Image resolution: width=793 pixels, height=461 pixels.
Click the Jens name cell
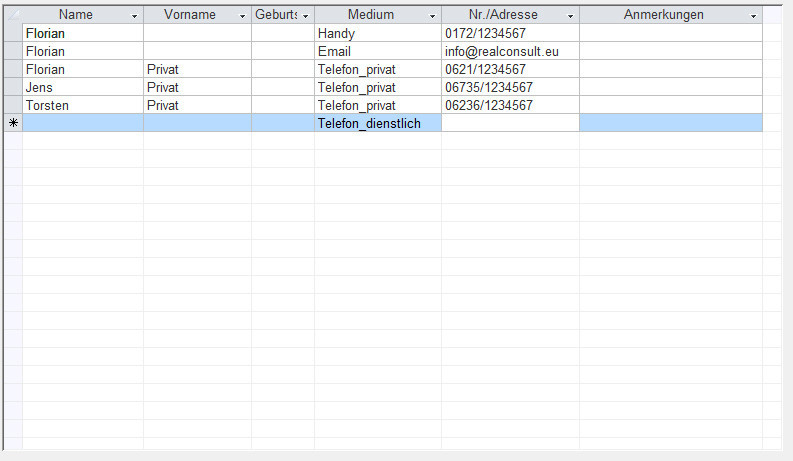click(x=83, y=87)
